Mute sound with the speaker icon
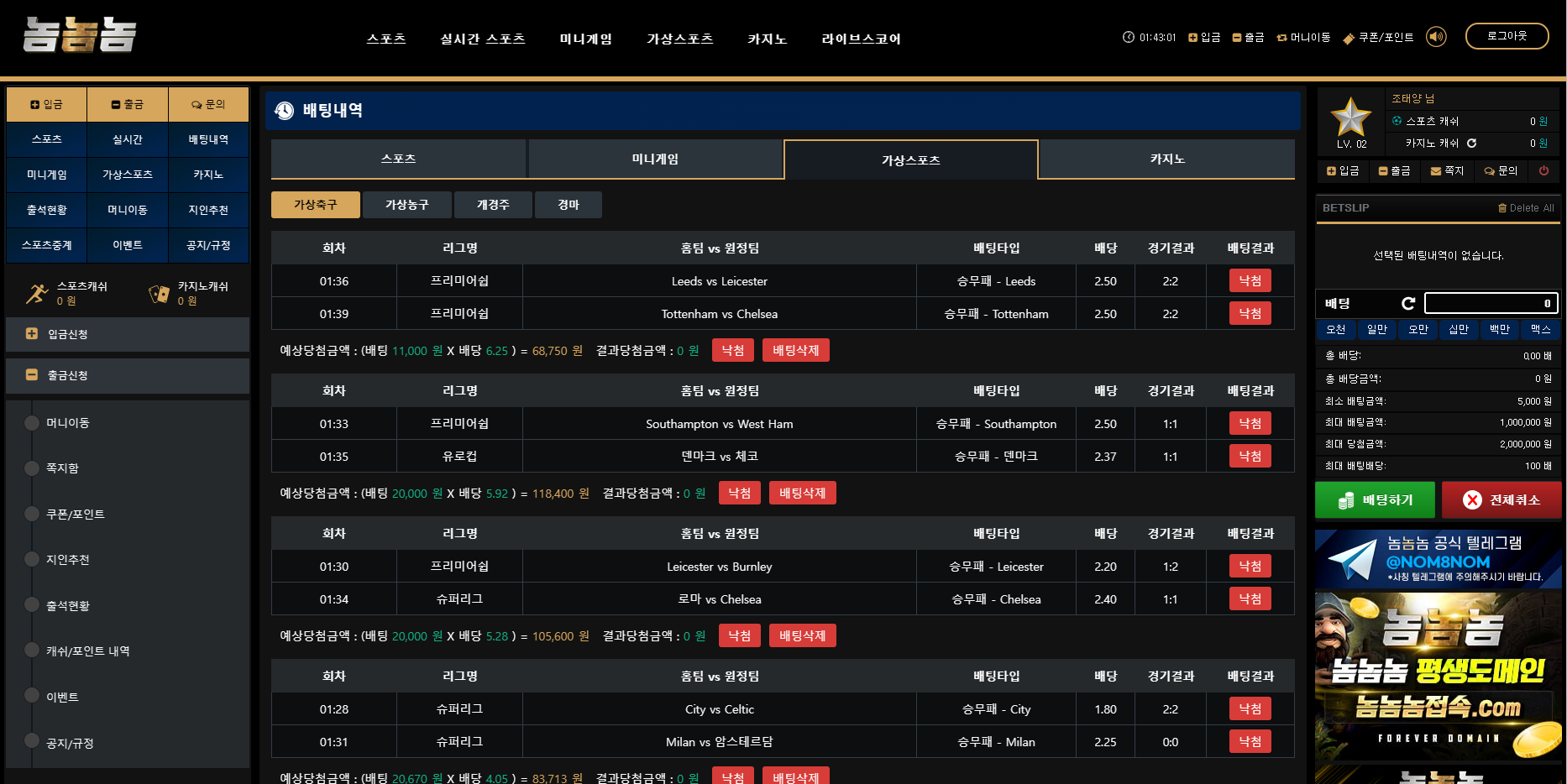This screenshot has width=1567, height=784. [x=1436, y=37]
